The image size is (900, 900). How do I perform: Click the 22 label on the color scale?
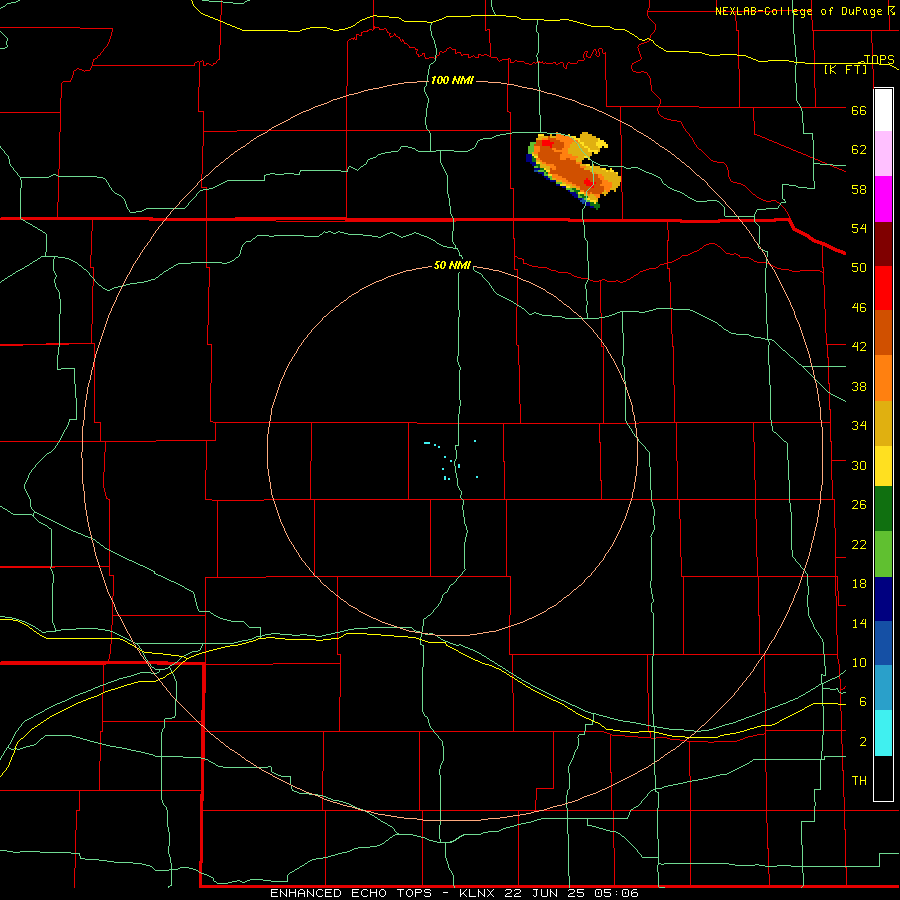pos(859,544)
